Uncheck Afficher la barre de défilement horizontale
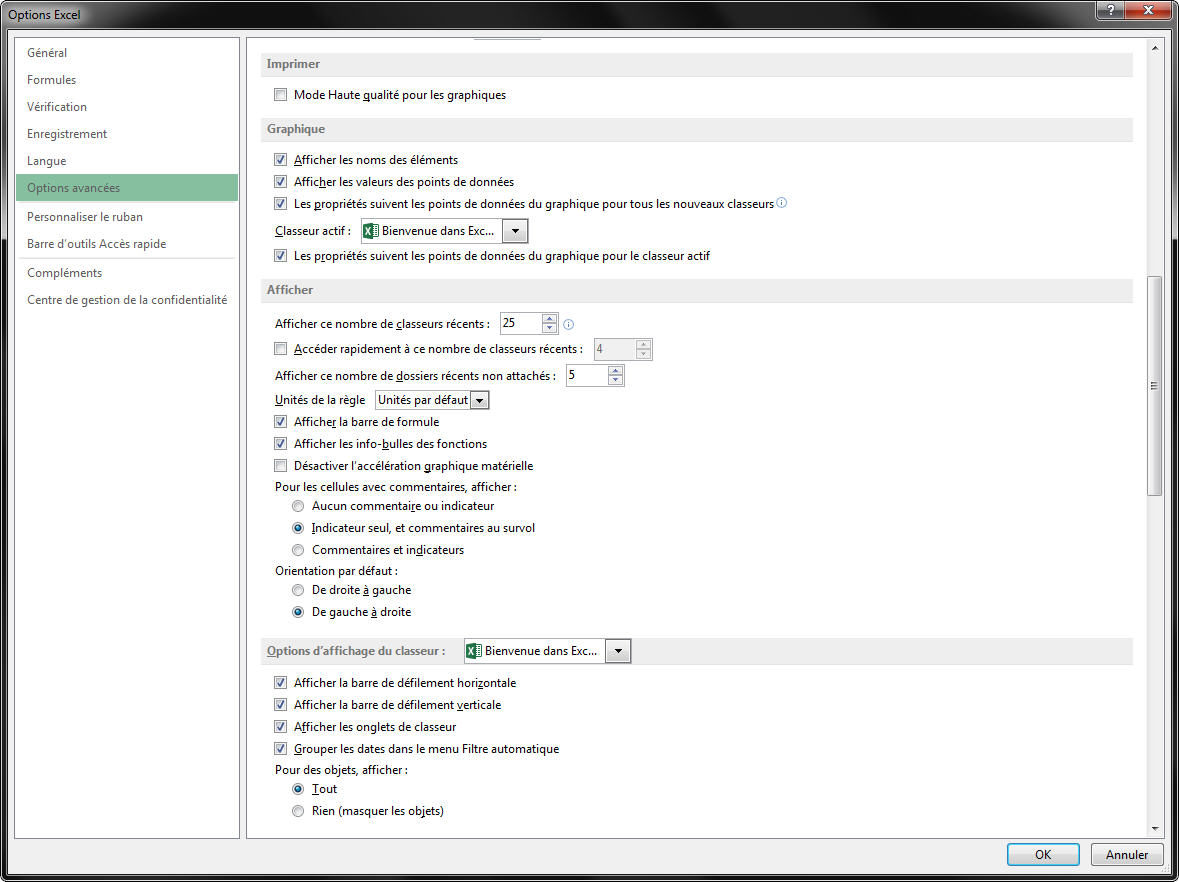 click(280, 683)
